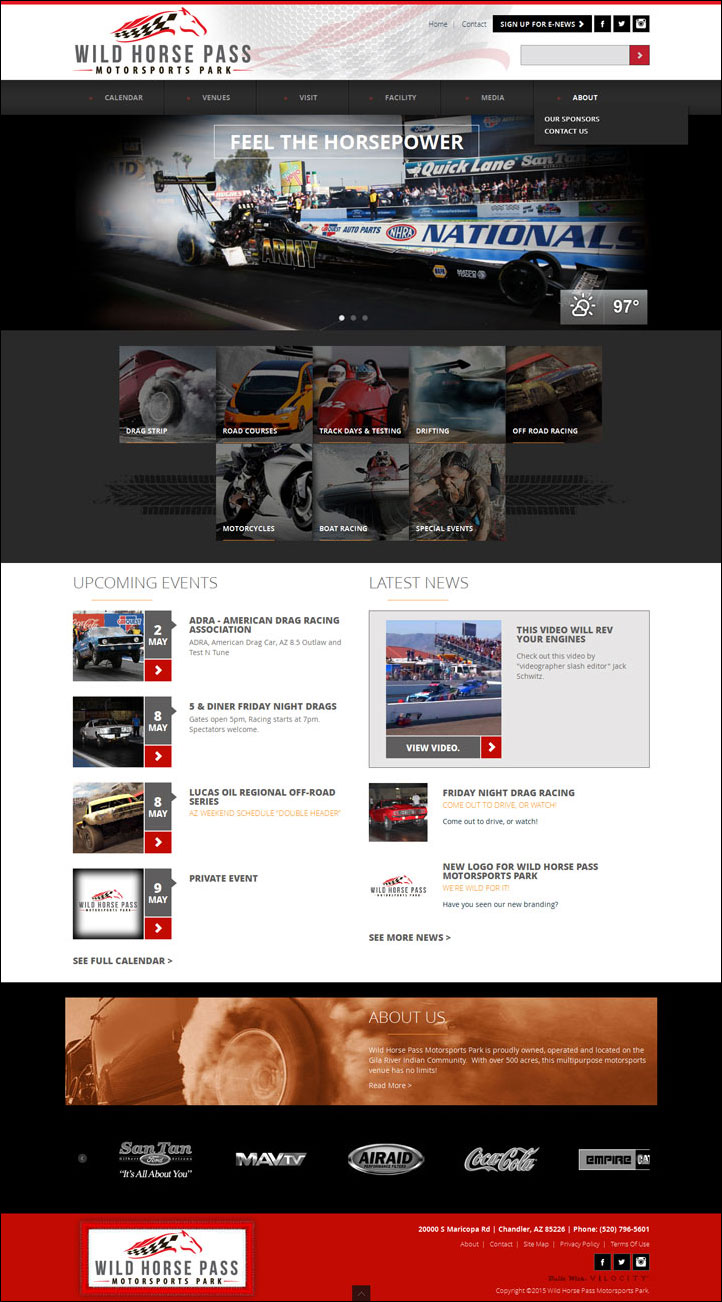Viewport: 722px width, 1302px height.
Task: Click the search input field
Action: pos(575,55)
